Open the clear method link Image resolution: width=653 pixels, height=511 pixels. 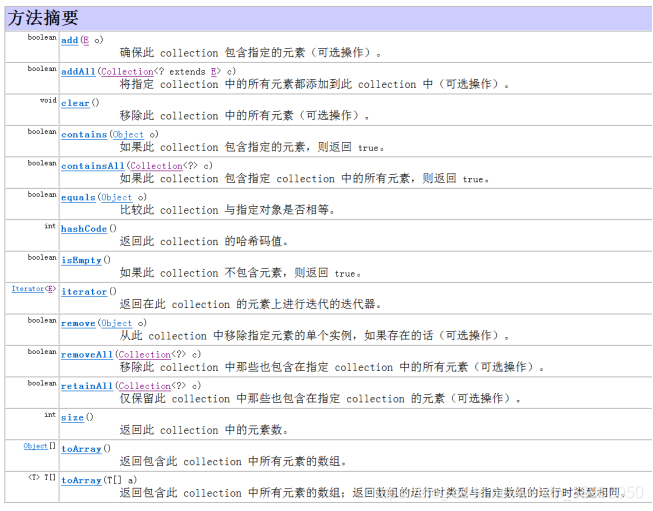(x=75, y=103)
